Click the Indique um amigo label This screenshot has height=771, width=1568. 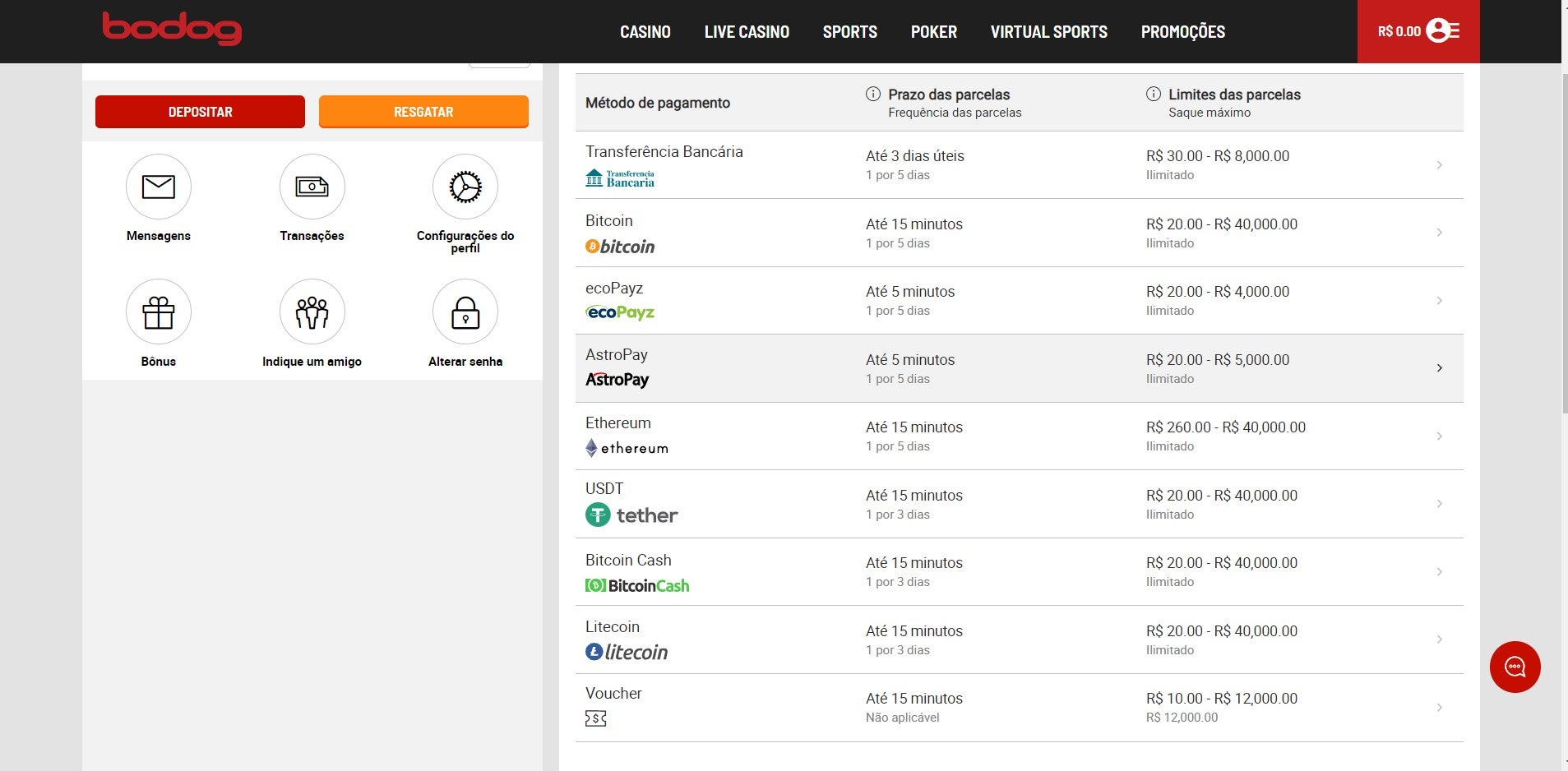[x=312, y=362]
